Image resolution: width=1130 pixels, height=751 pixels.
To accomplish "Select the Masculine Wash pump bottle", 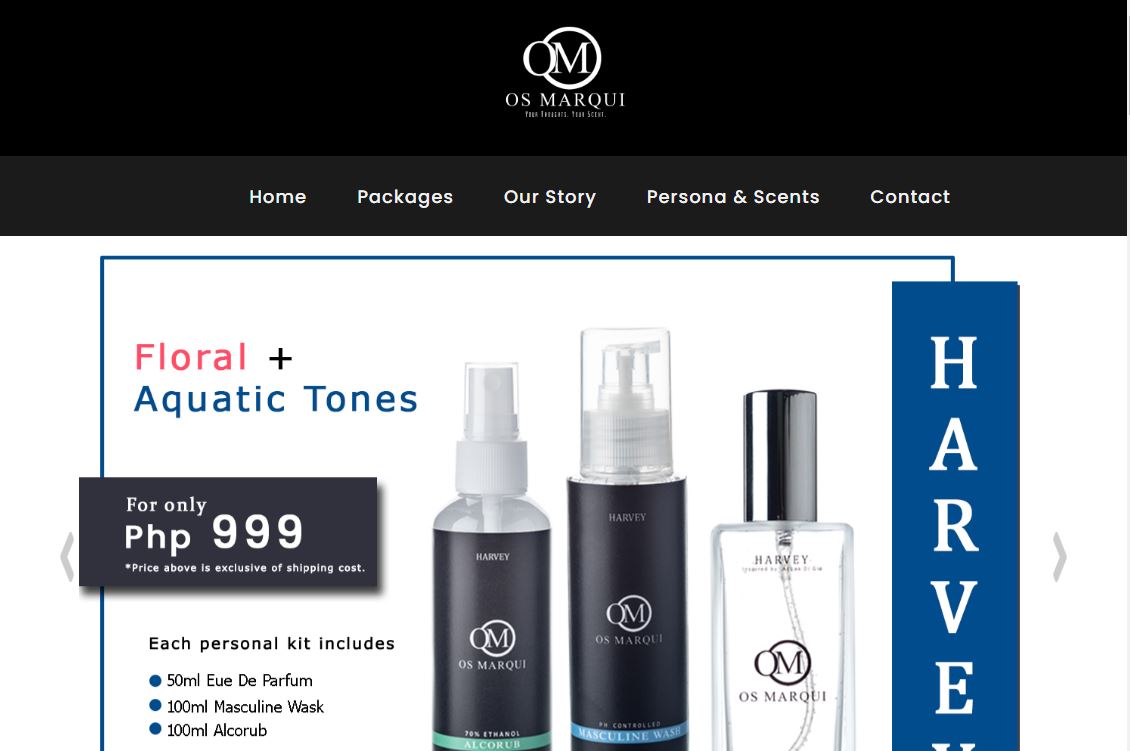I will click(626, 541).
